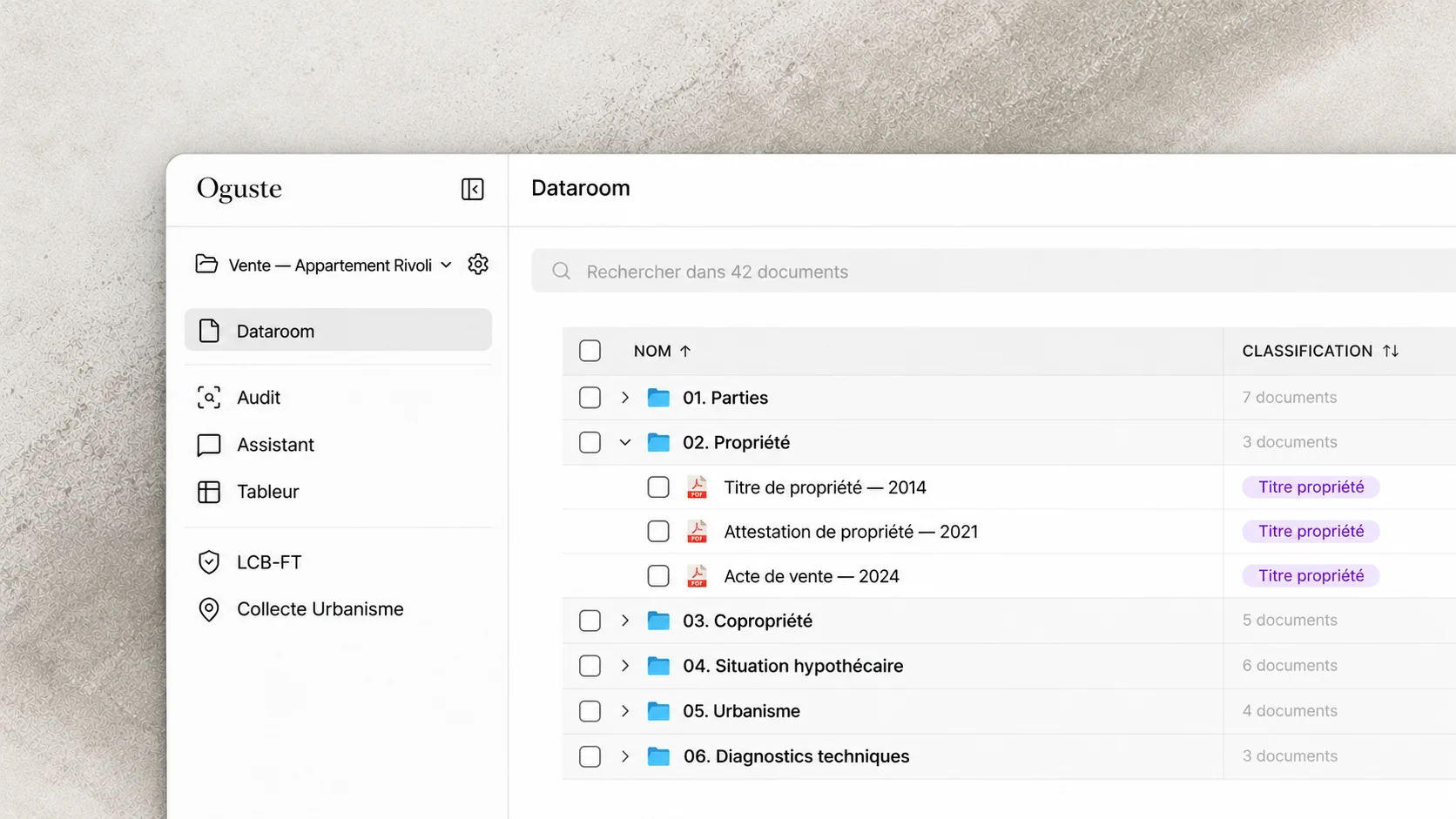Select the Titre de propriété — 2014 checkbox
The height and width of the screenshot is (819, 1456).
point(658,487)
